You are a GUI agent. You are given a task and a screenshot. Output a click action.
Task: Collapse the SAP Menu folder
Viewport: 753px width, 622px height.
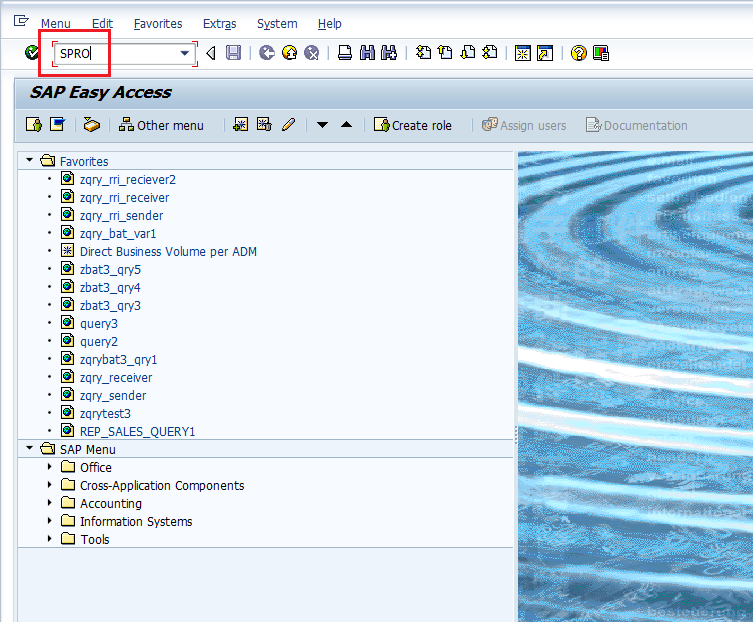[x=30, y=448]
